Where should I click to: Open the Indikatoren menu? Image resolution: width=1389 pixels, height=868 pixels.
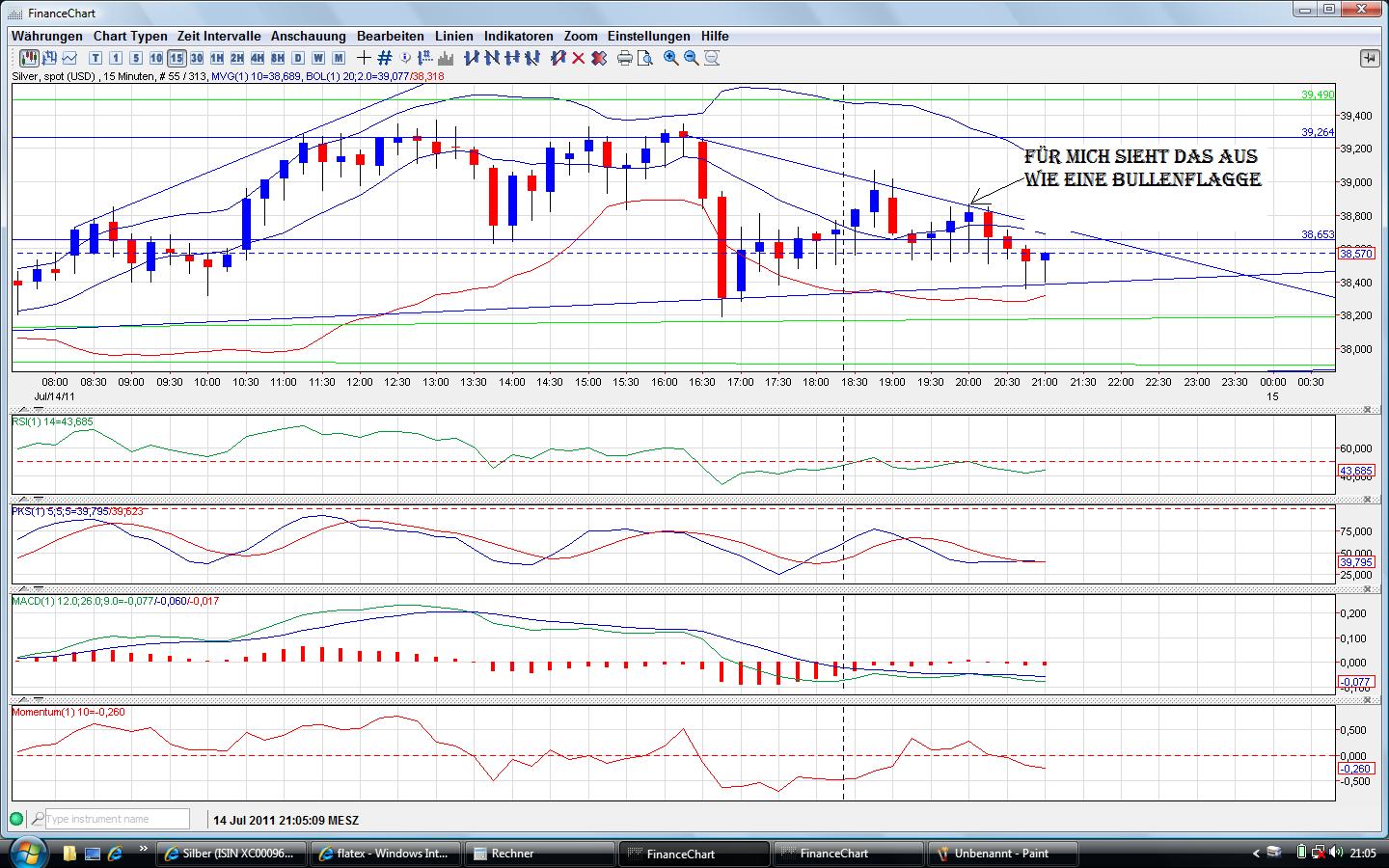click(519, 36)
